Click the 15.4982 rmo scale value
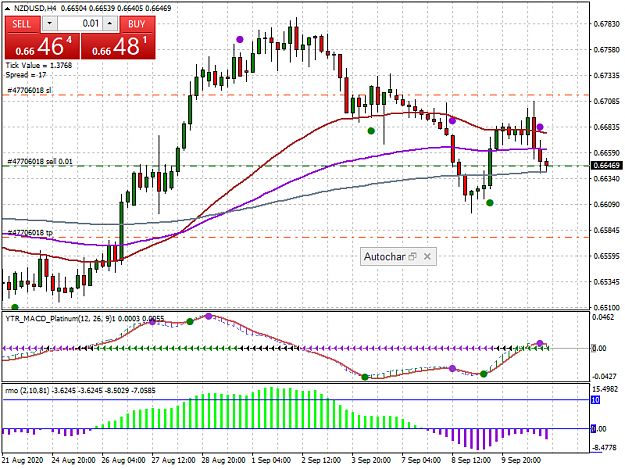Image resolution: width=625 pixels, height=469 pixels. pos(605,389)
